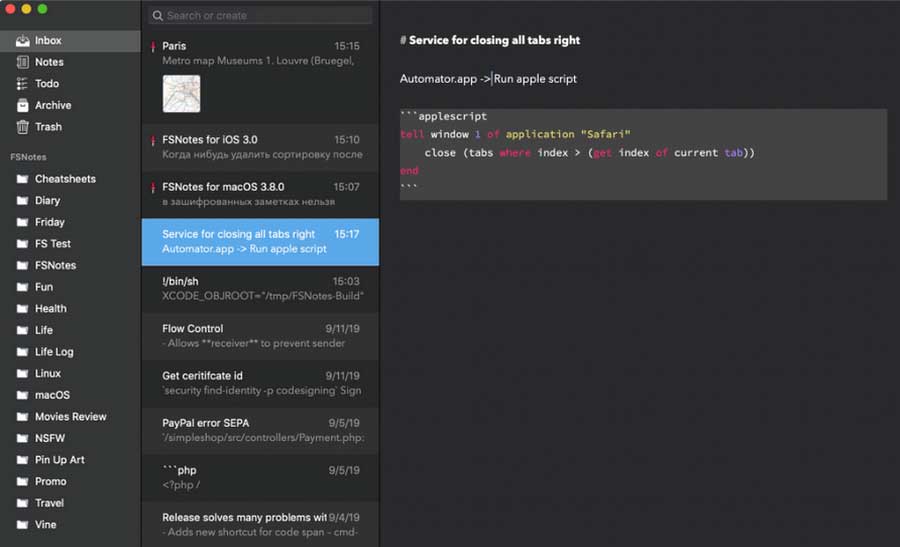
Task: Click the pin marker on FSNotes for macOS 3.8.0
Action: click(x=153, y=187)
